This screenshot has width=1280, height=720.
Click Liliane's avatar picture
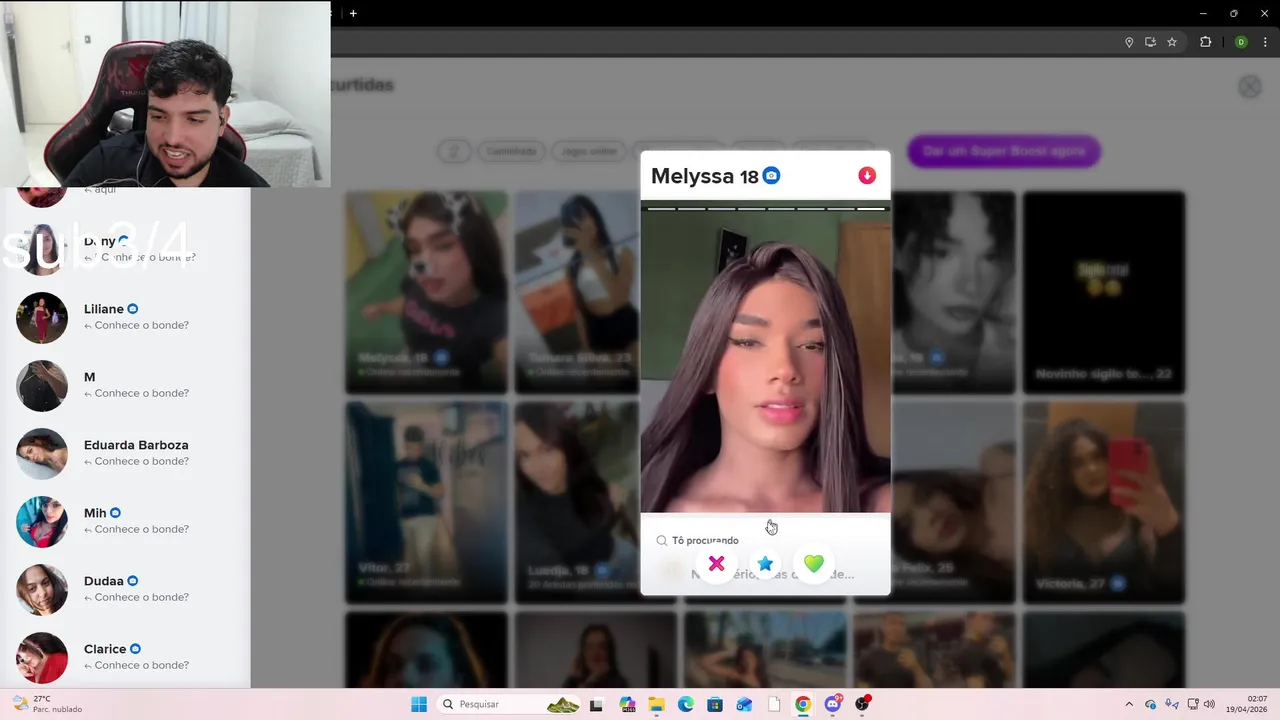(42, 318)
